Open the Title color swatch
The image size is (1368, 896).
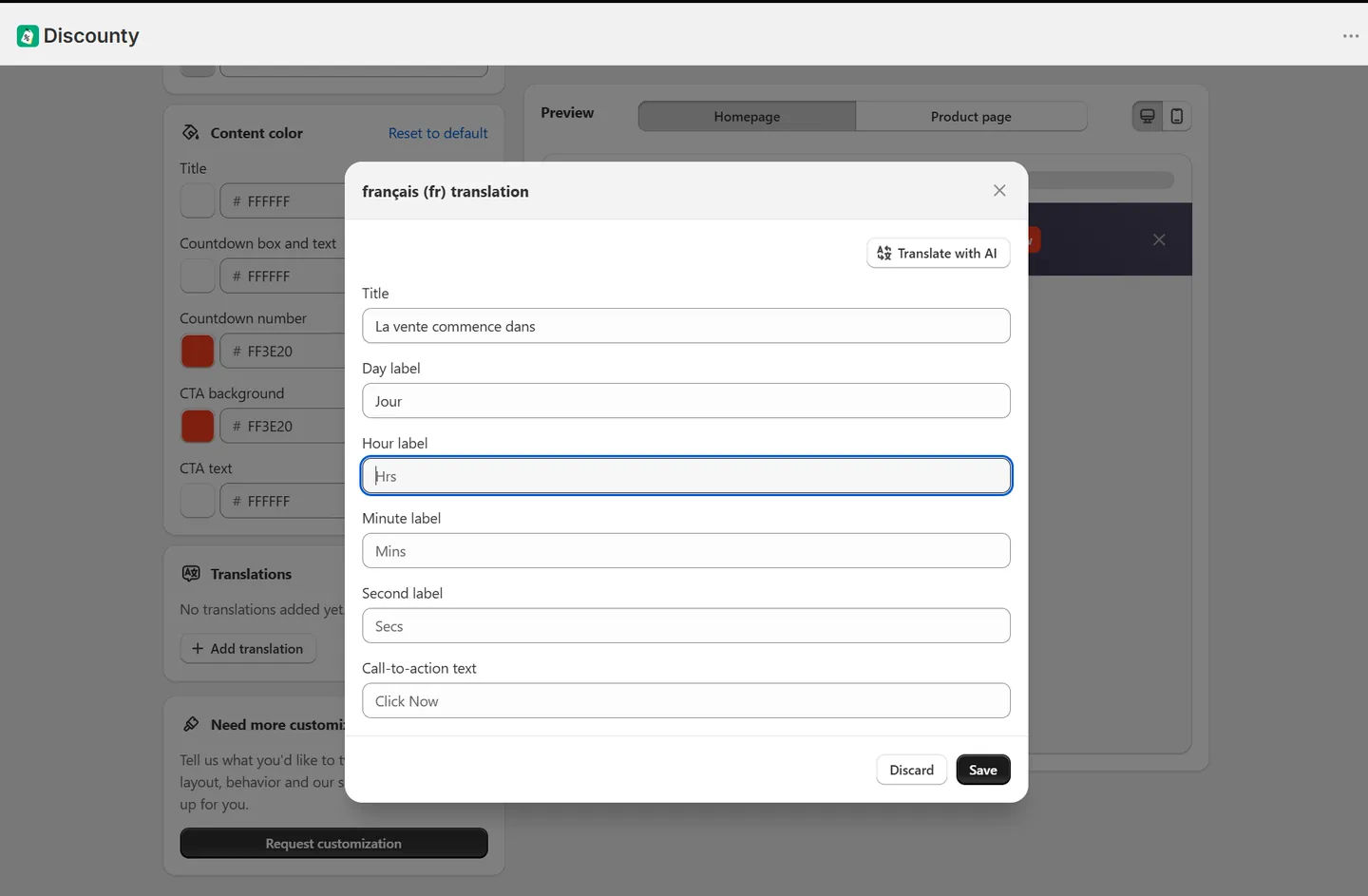pos(198,201)
